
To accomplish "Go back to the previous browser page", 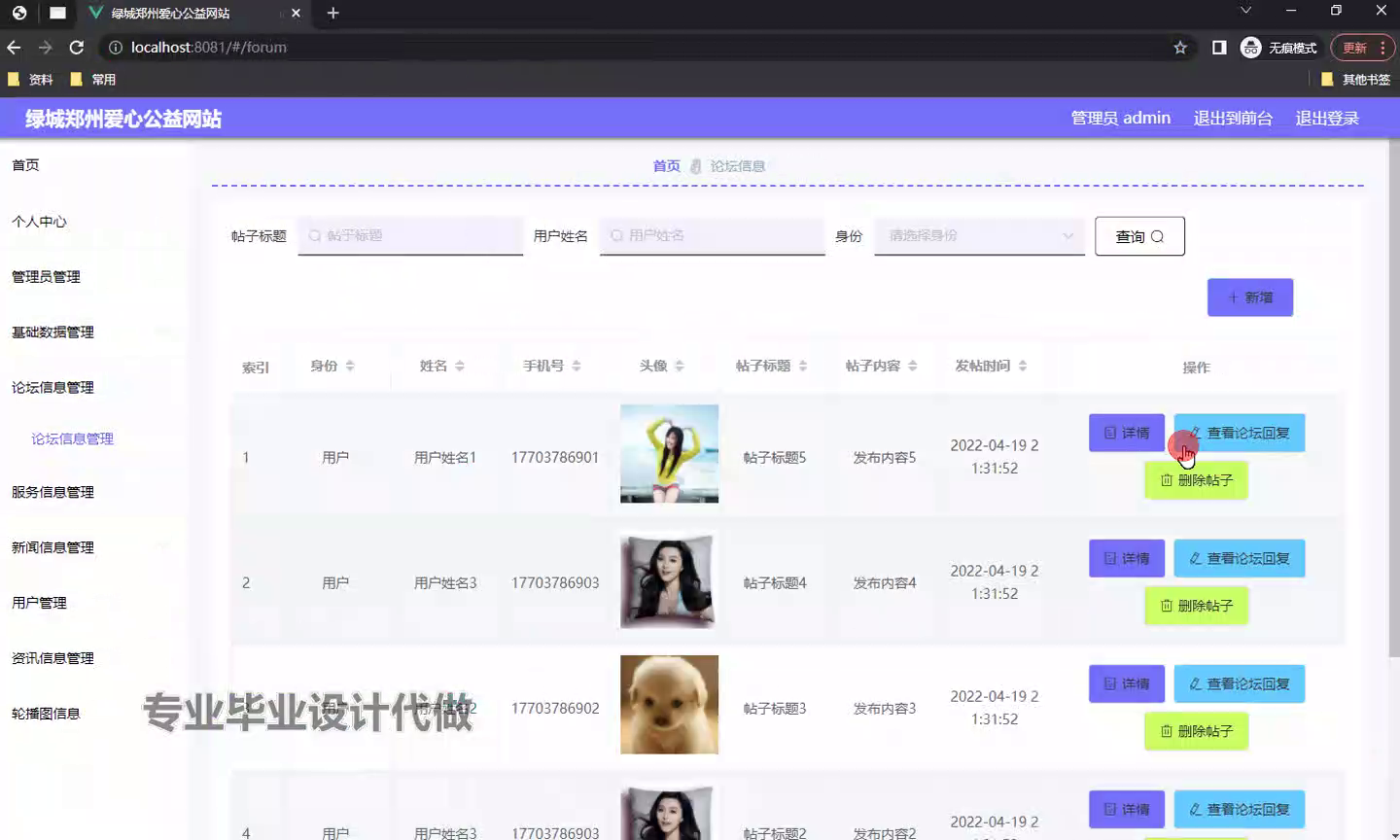I will (x=14, y=47).
